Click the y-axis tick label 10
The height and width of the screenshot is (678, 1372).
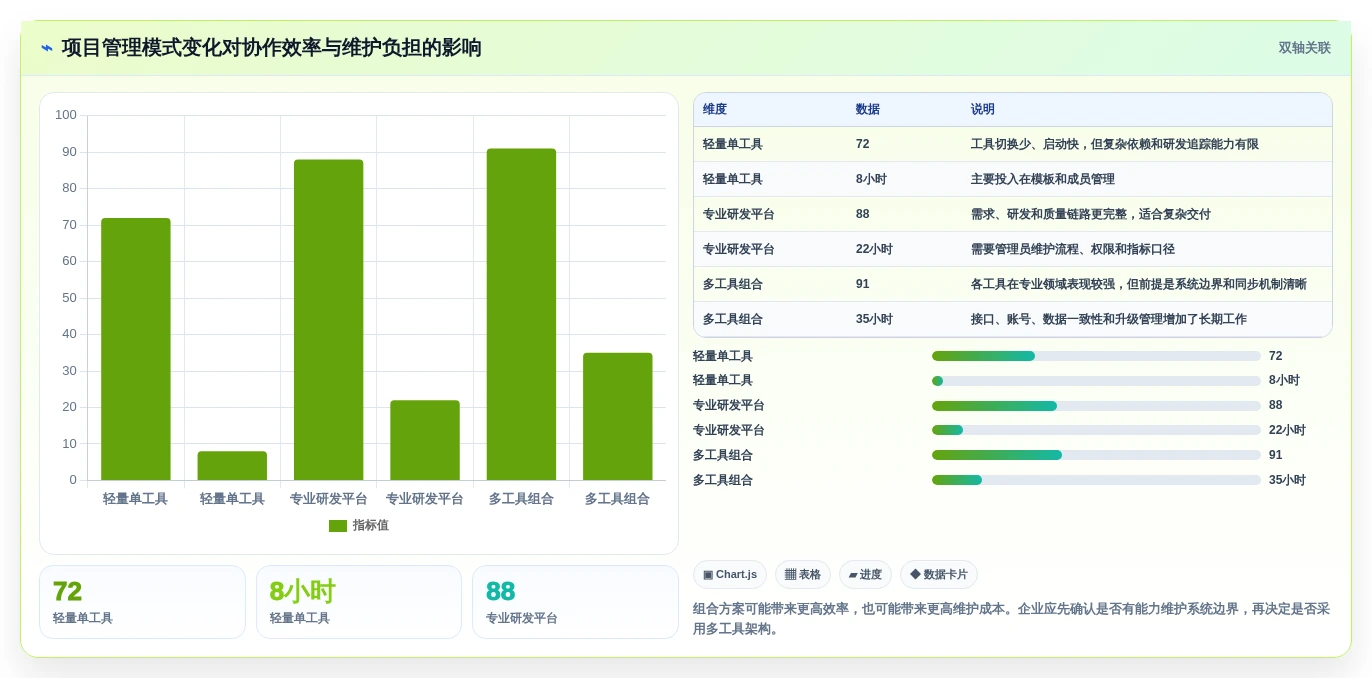70,444
